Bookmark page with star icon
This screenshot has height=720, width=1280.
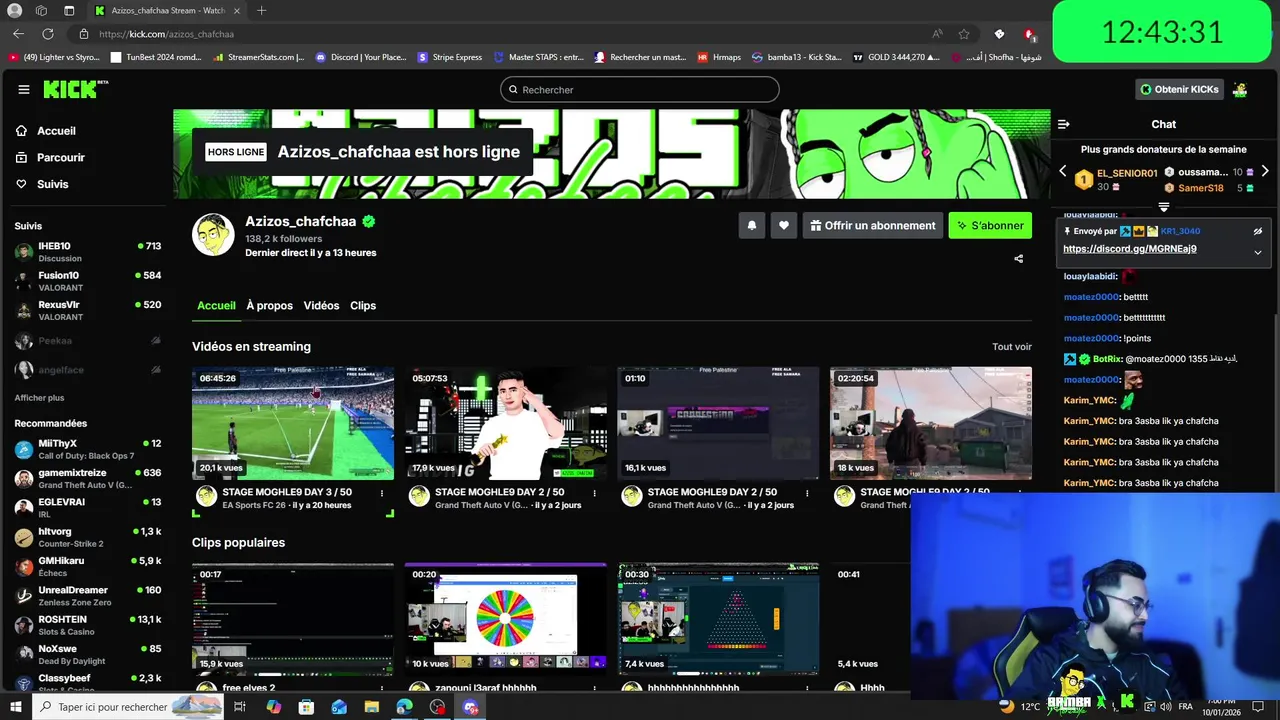click(964, 34)
